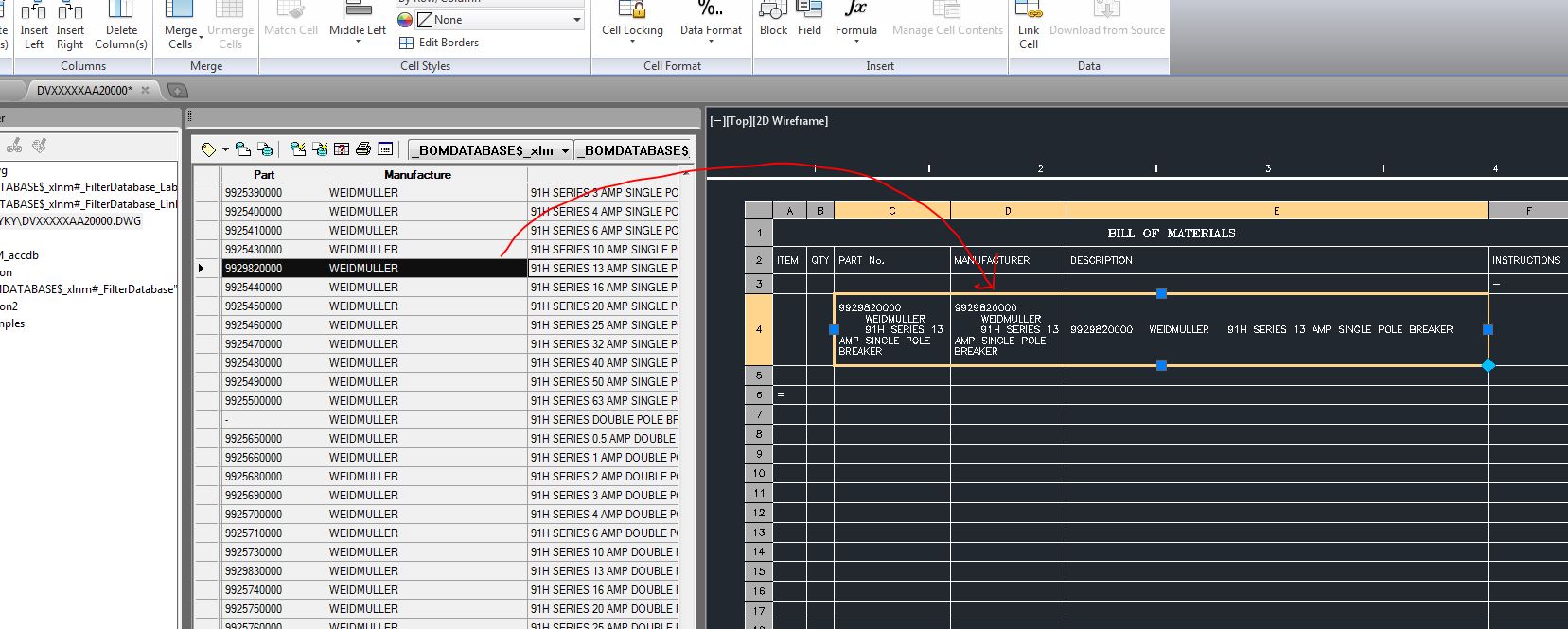Open the Cell Locking menu
The width and height of the screenshot is (1568, 629).
[632, 23]
